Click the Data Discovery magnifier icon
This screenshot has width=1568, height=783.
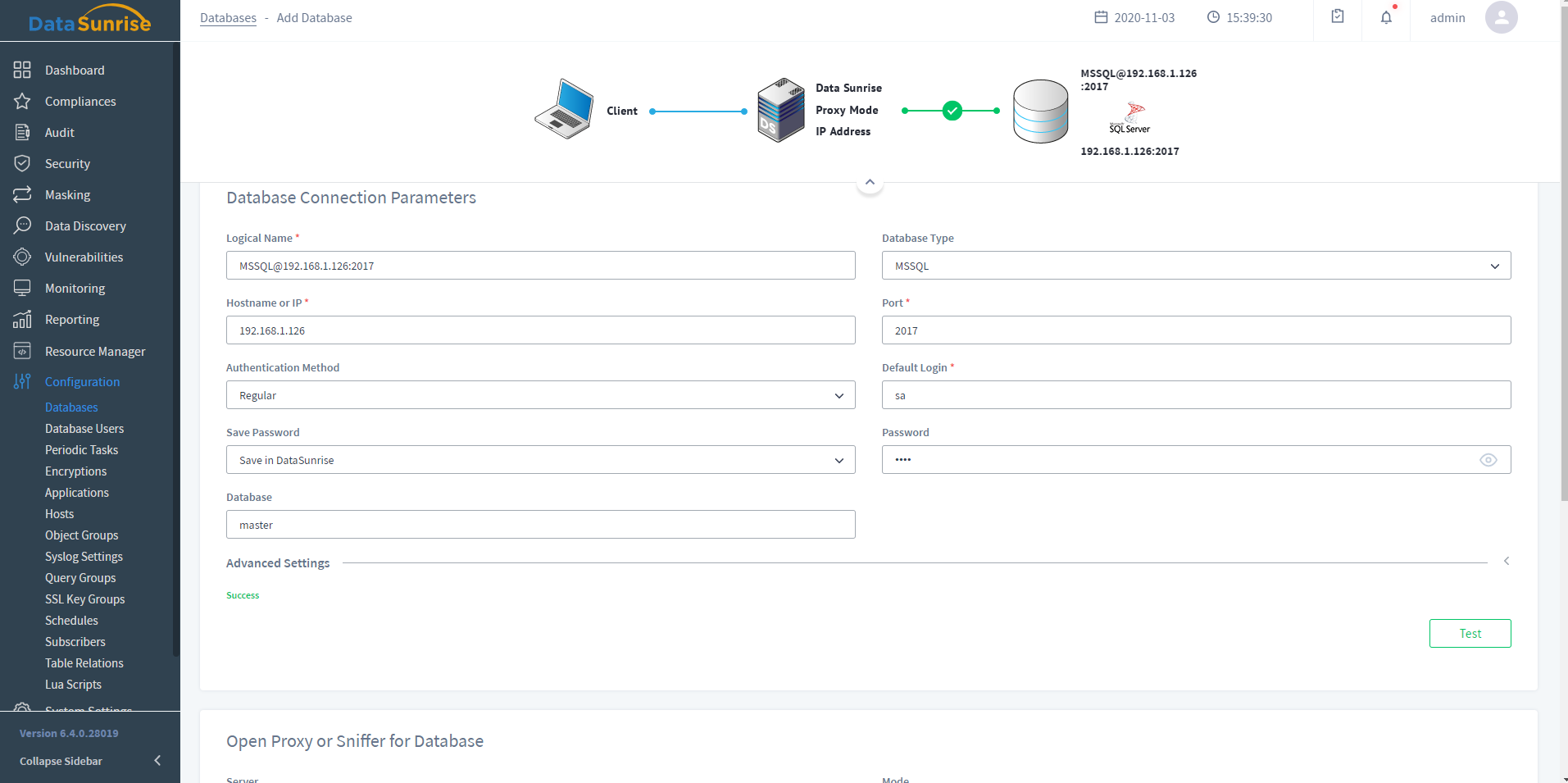point(22,225)
